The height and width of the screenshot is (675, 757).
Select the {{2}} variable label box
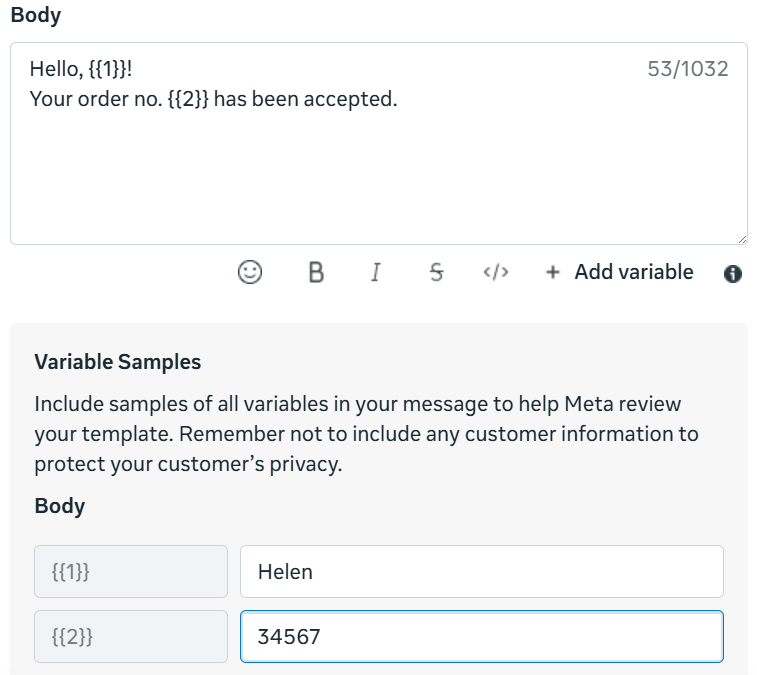131,636
